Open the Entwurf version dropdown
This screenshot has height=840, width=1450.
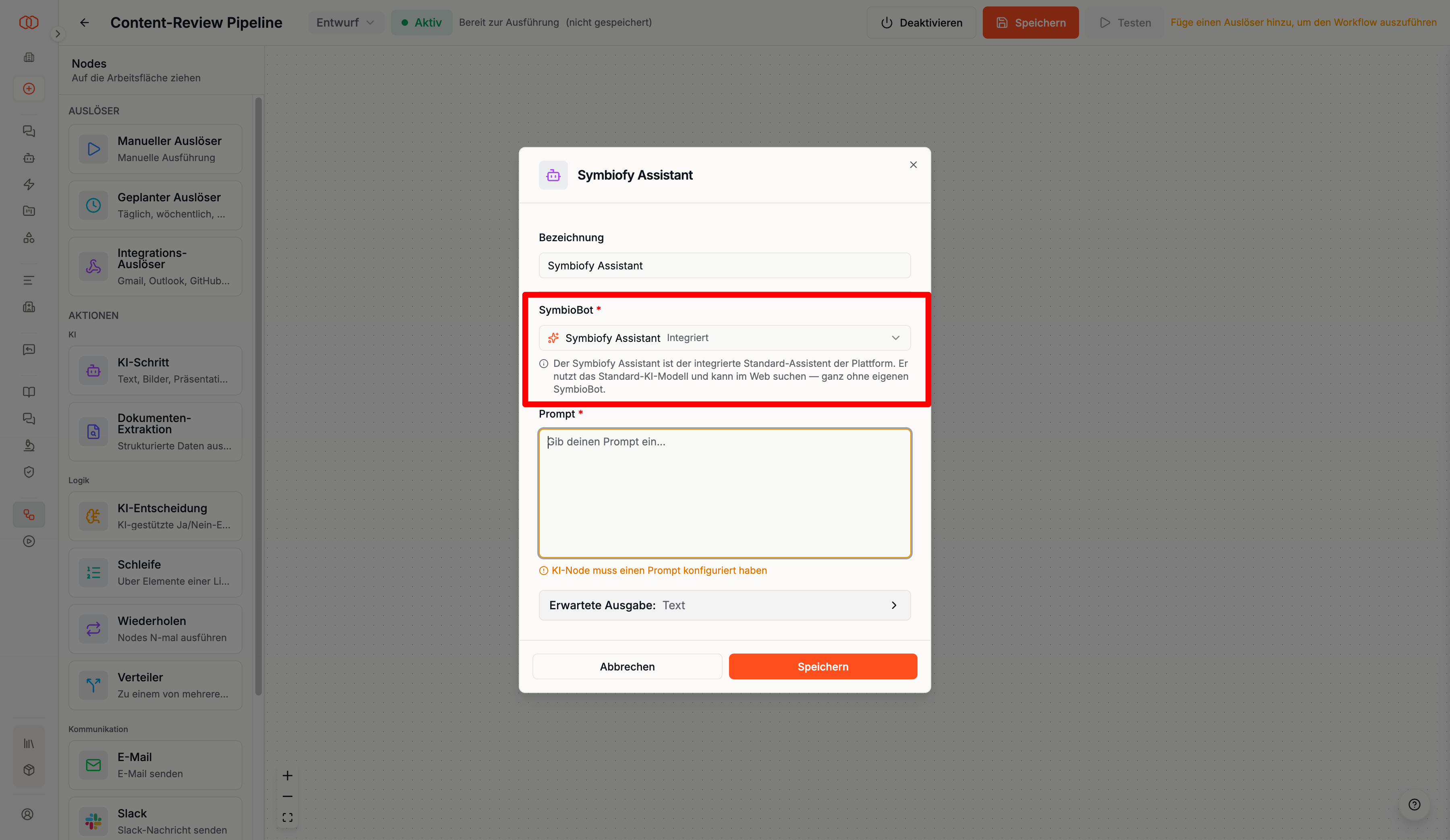click(345, 23)
